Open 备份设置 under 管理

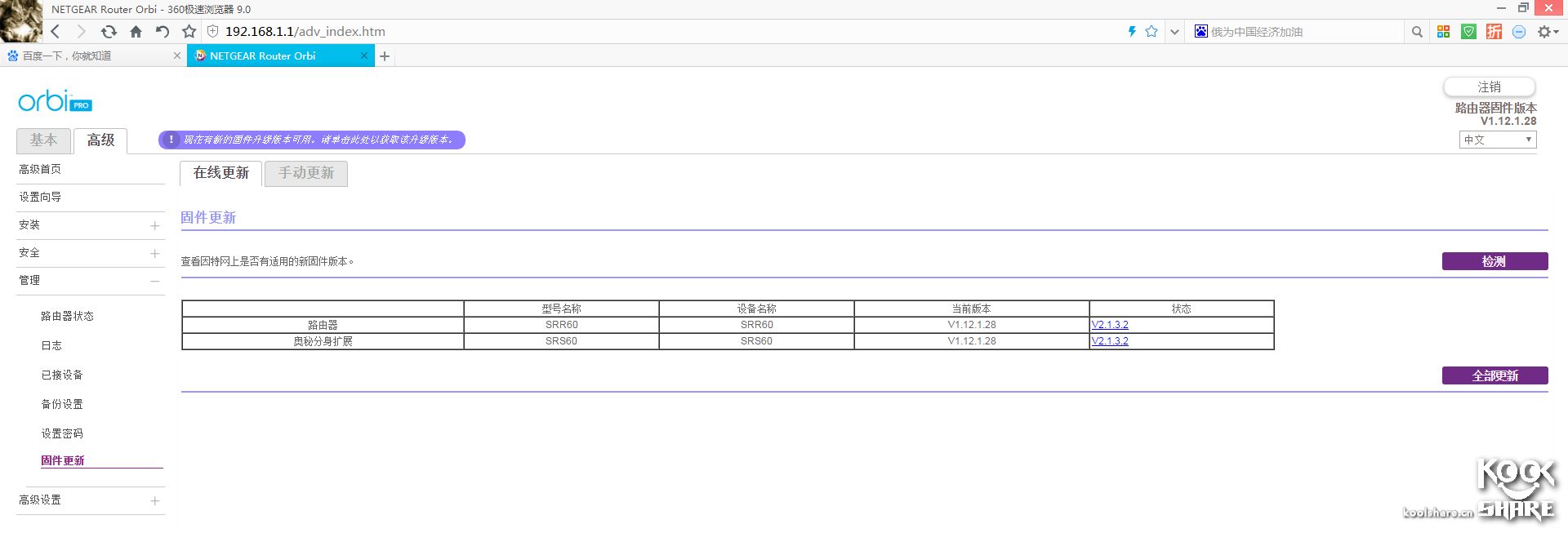62,404
